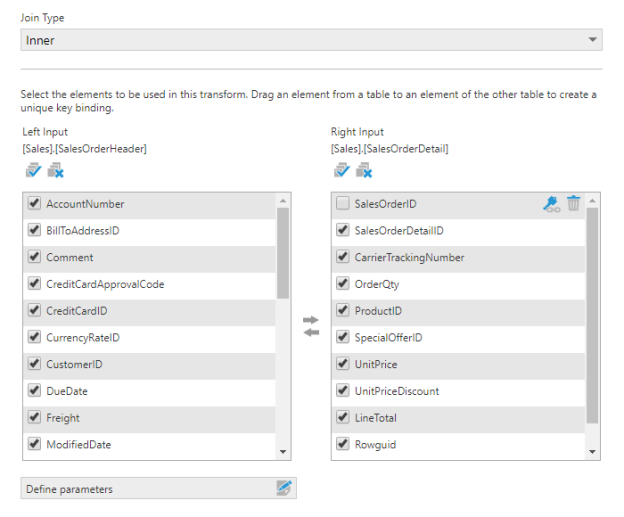Screen dimensions: 624x517
Task: Enable the SalesOrderID checkbox
Action: point(343,204)
